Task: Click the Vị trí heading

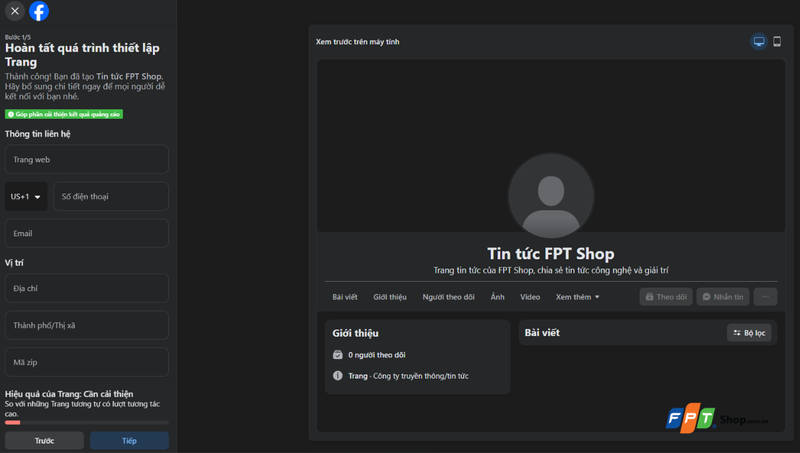Action: (x=14, y=263)
